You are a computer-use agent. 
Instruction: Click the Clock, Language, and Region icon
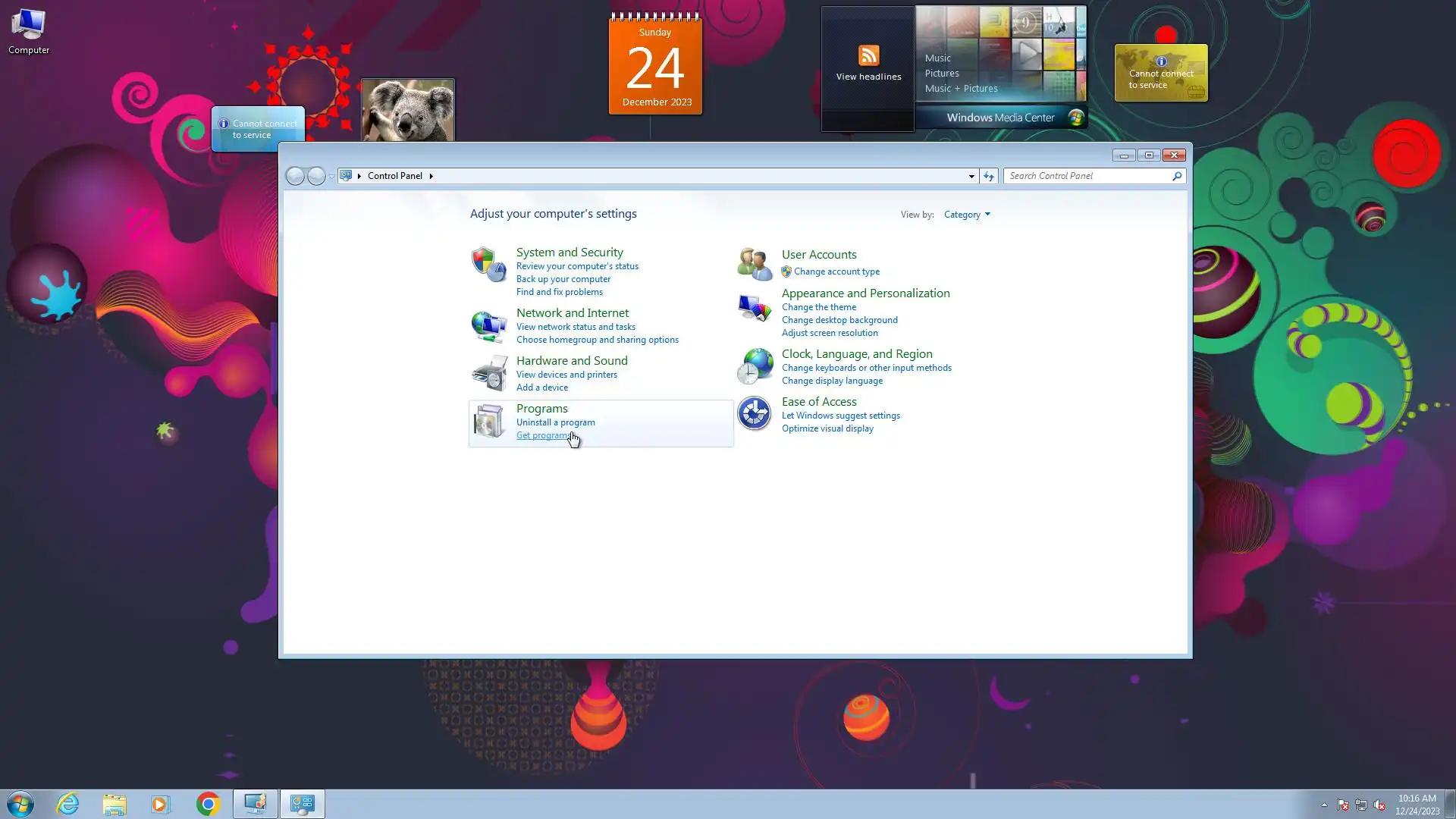coord(754,366)
